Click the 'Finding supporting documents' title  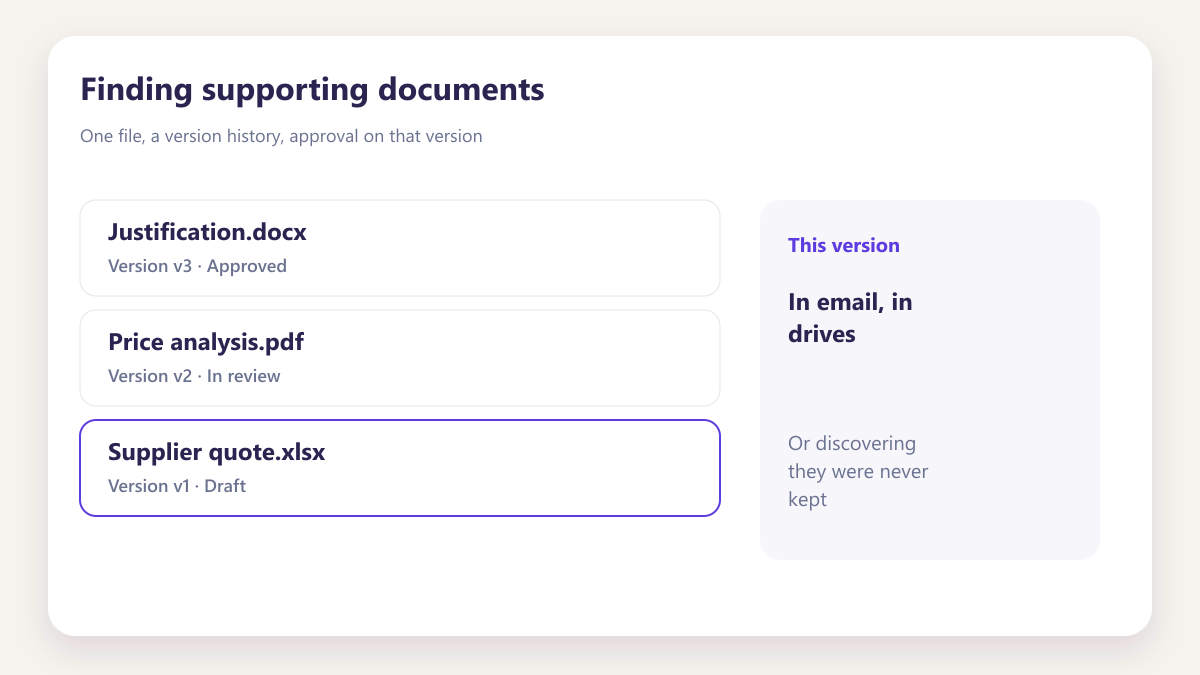(x=312, y=89)
